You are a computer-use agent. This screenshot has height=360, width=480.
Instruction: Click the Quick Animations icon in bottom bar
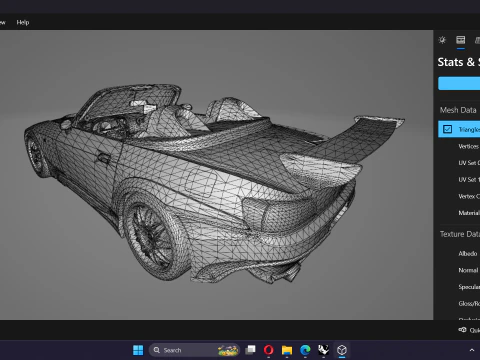coord(462,330)
